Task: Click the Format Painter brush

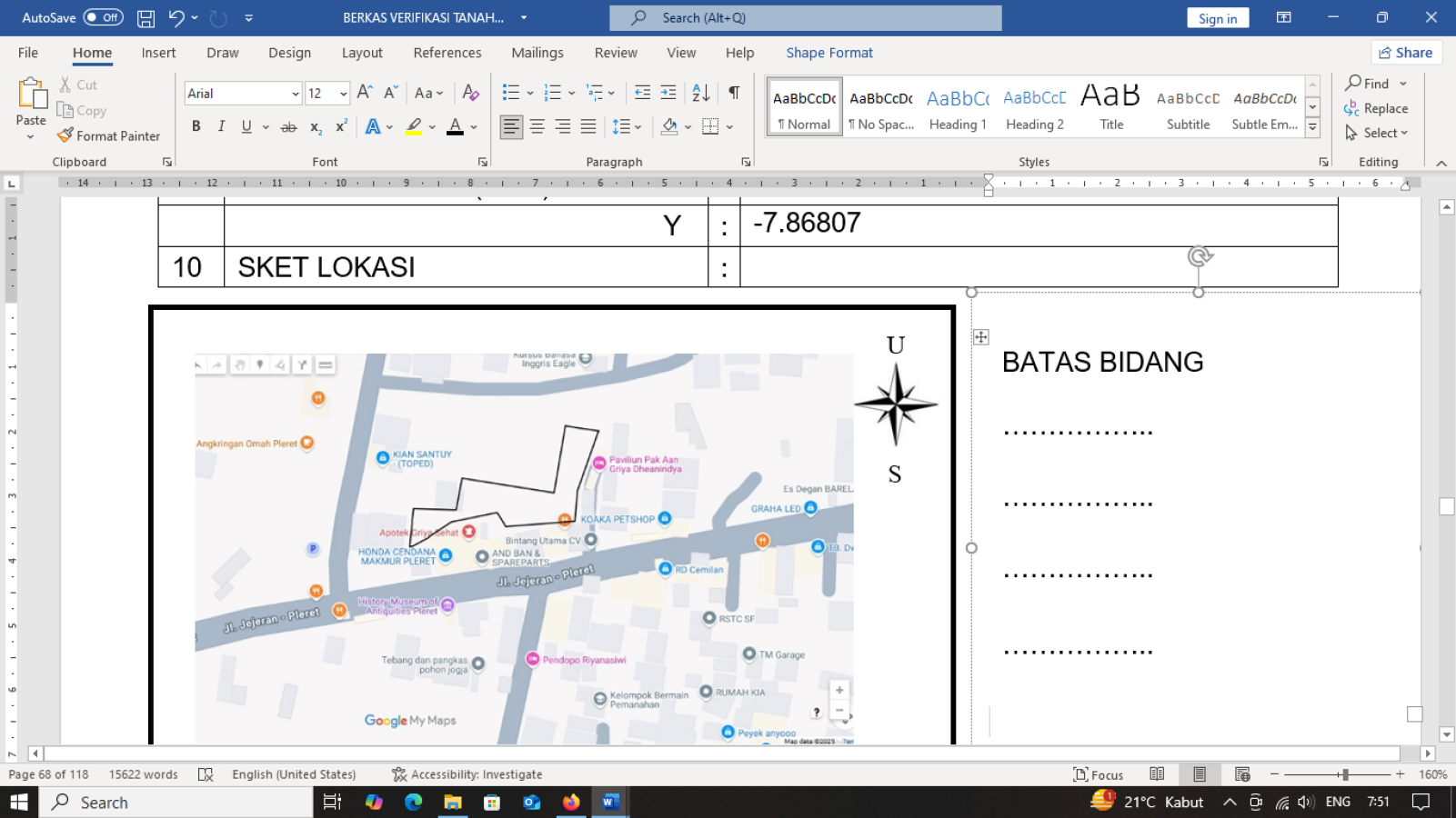Action: (108, 135)
